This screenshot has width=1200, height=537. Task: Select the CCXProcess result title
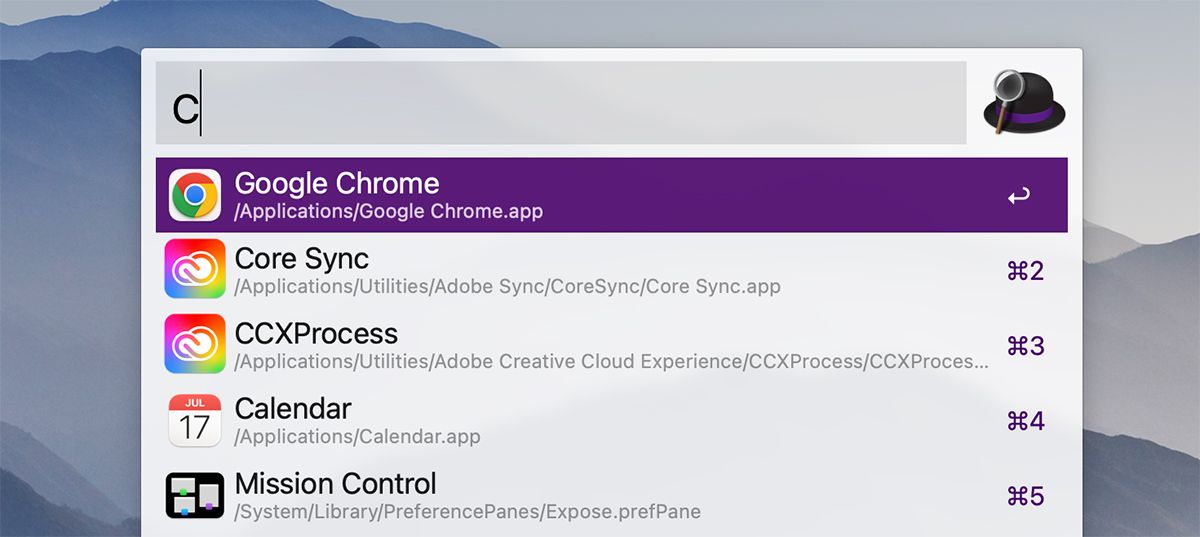click(x=316, y=334)
